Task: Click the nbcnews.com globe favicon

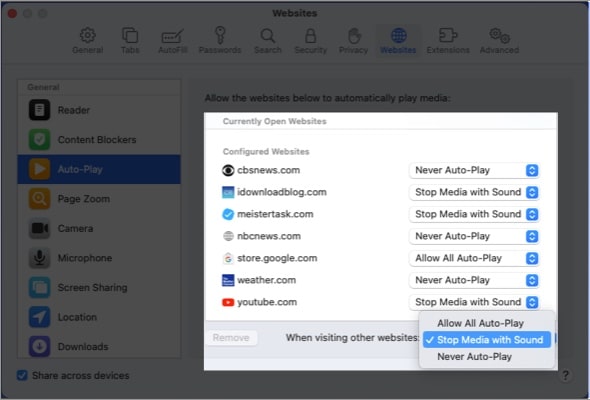Action: [228, 236]
